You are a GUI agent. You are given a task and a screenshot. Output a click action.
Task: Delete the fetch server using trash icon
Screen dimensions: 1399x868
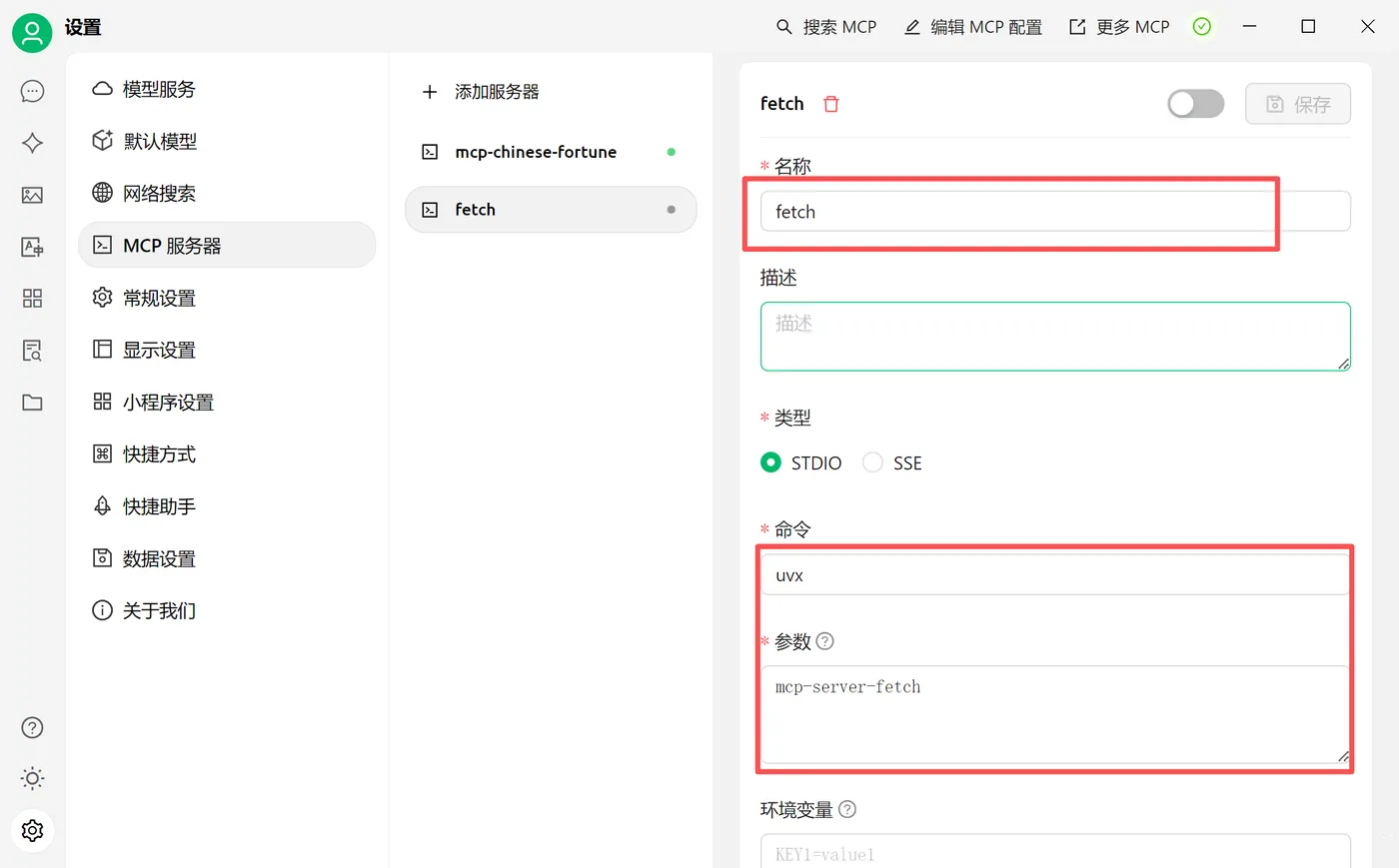(830, 103)
